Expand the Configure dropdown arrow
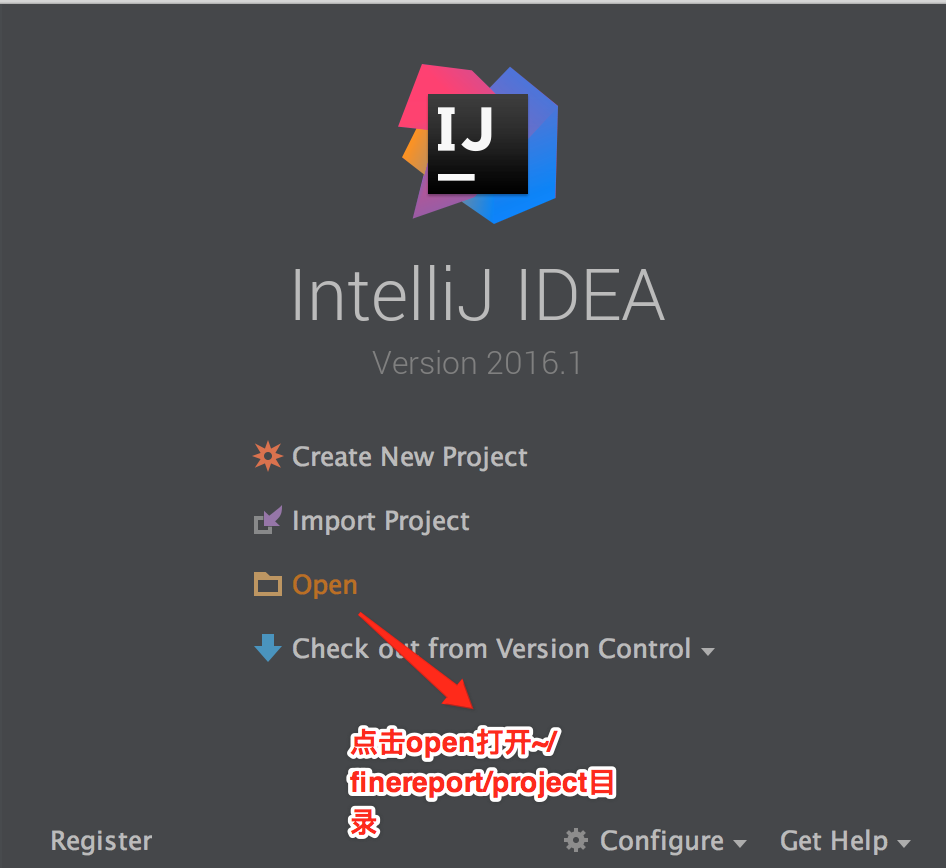 (x=740, y=843)
